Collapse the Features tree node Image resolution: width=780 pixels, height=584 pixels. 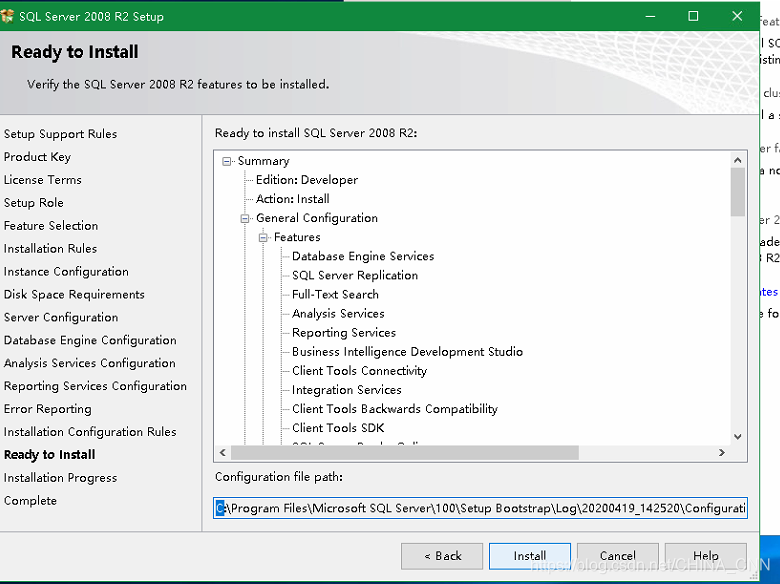point(263,238)
